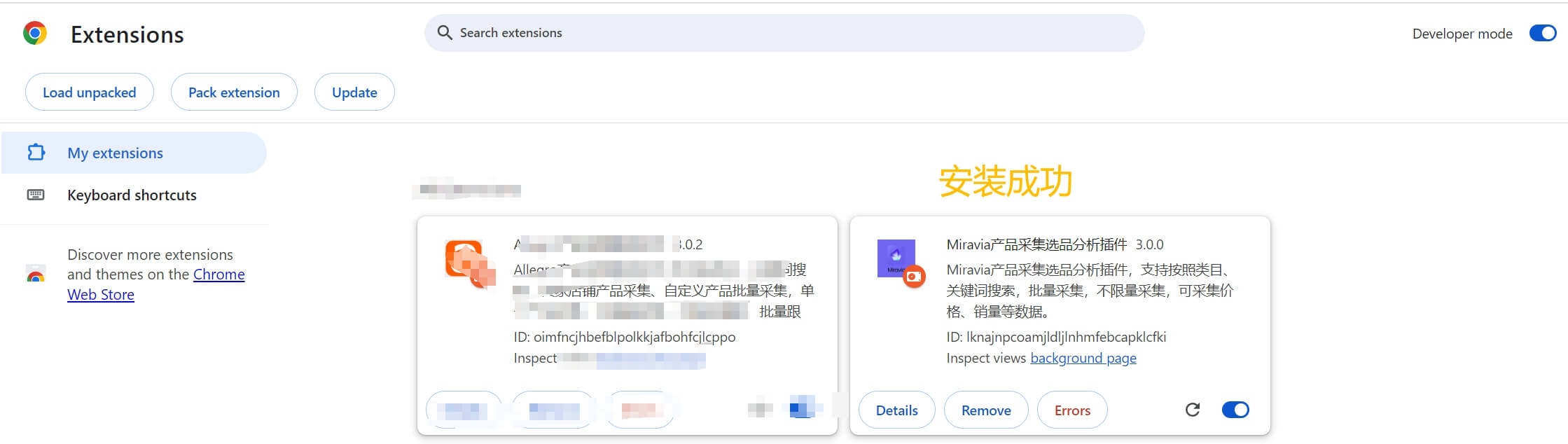
Task: Click the magnifier icon in the search bar
Action: [445, 33]
